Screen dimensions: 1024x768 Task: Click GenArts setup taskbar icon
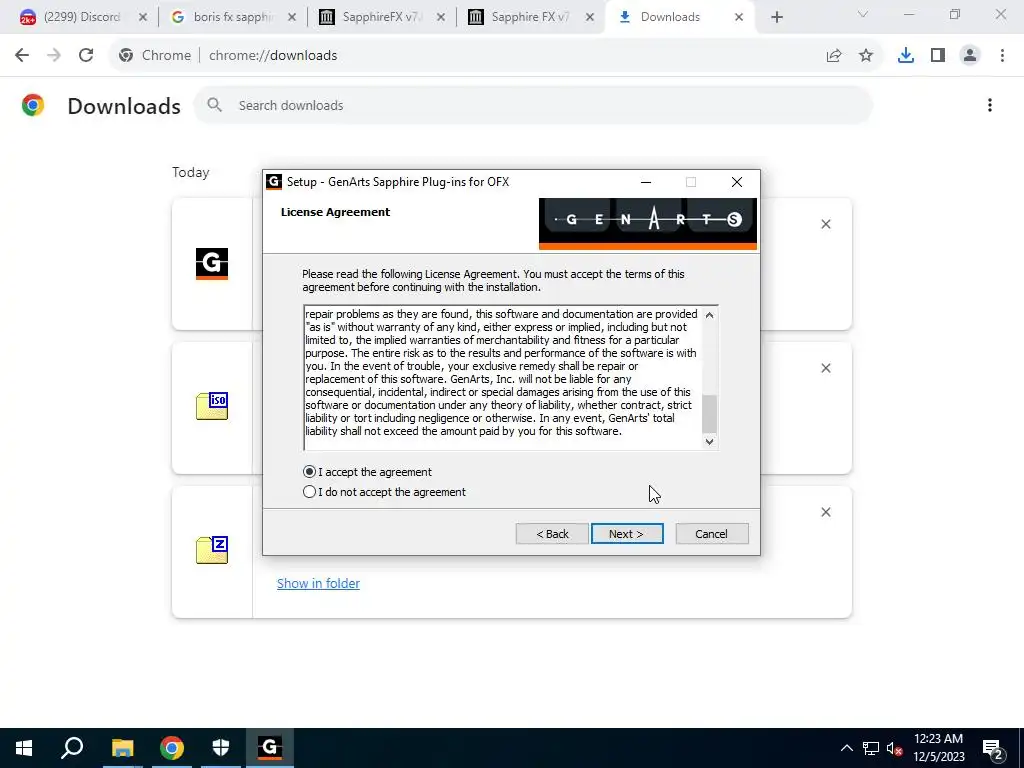pyautogui.click(x=270, y=748)
